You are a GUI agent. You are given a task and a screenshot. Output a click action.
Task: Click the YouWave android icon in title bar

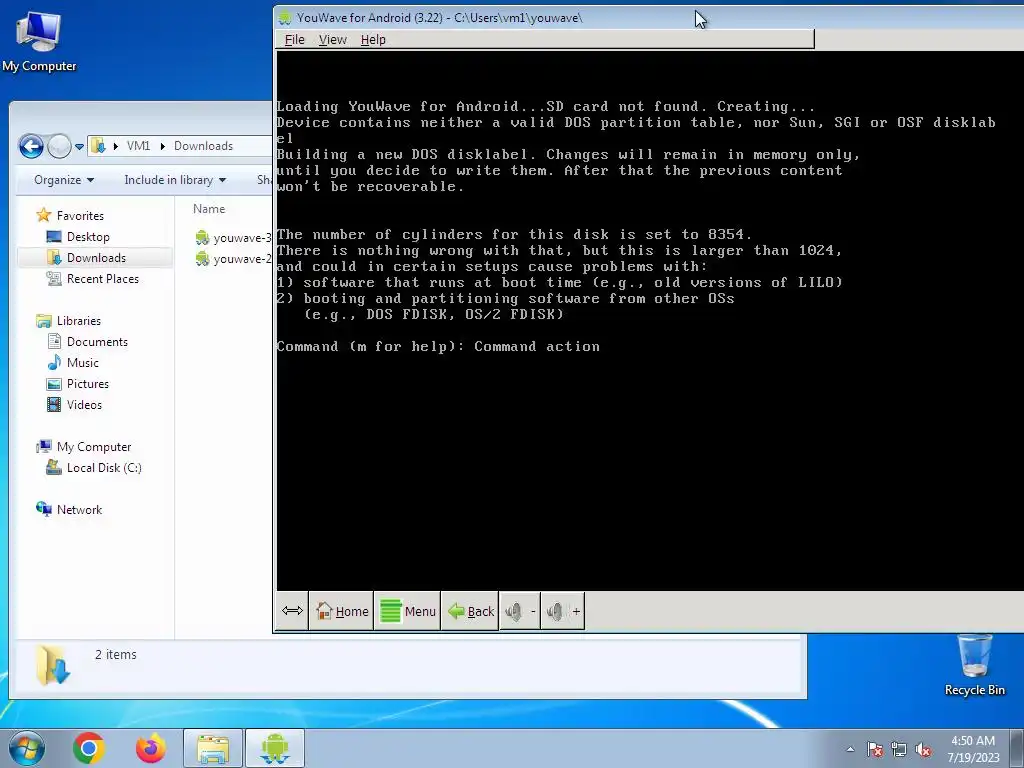coord(284,18)
